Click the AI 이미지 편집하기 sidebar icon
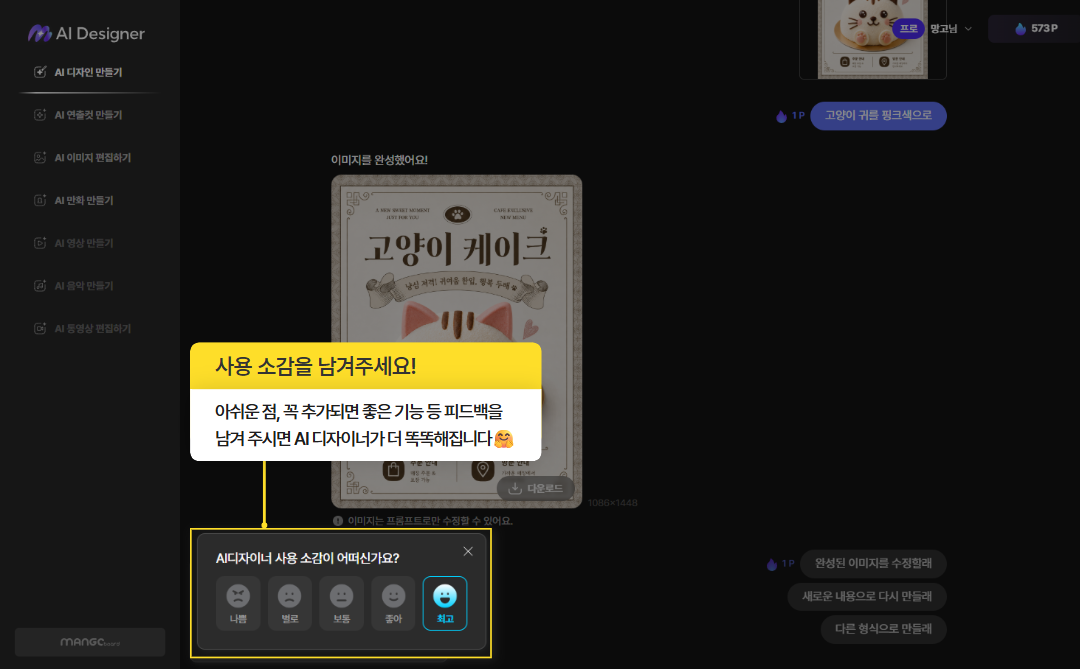Image resolution: width=1080 pixels, height=669 pixels. tap(40, 158)
